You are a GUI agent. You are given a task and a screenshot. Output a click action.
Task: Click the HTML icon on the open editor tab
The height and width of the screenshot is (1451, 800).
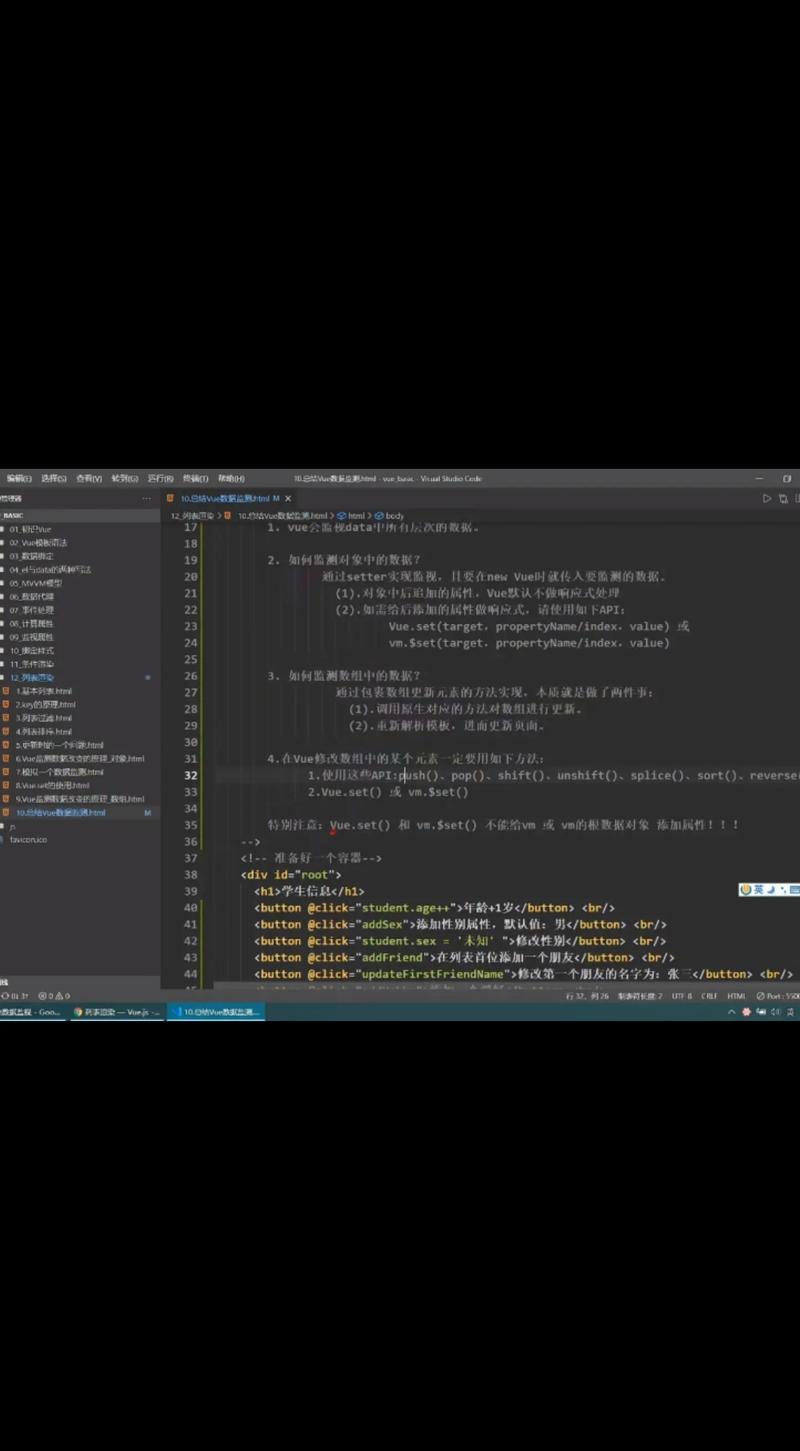click(x=171, y=498)
